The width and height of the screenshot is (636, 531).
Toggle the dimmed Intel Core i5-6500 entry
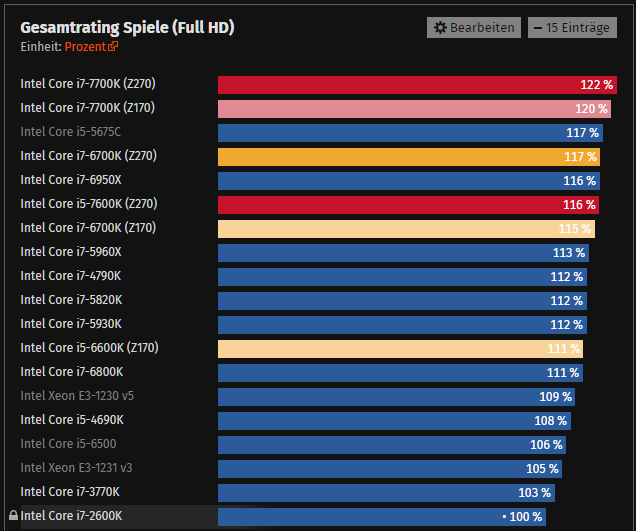click(x=63, y=444)
